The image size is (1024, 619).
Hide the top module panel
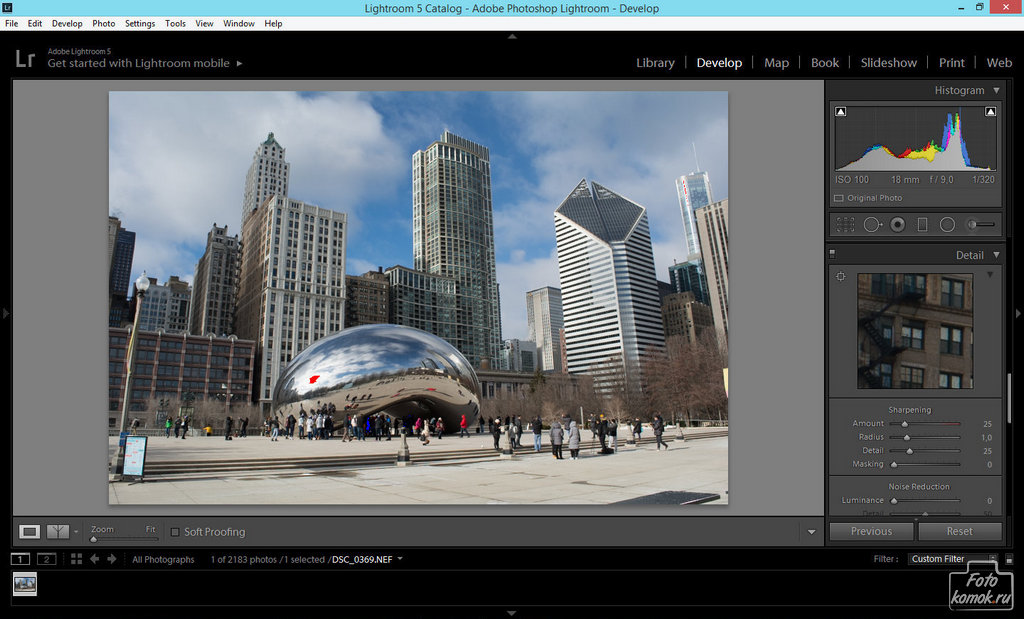(x=512, y=37)
